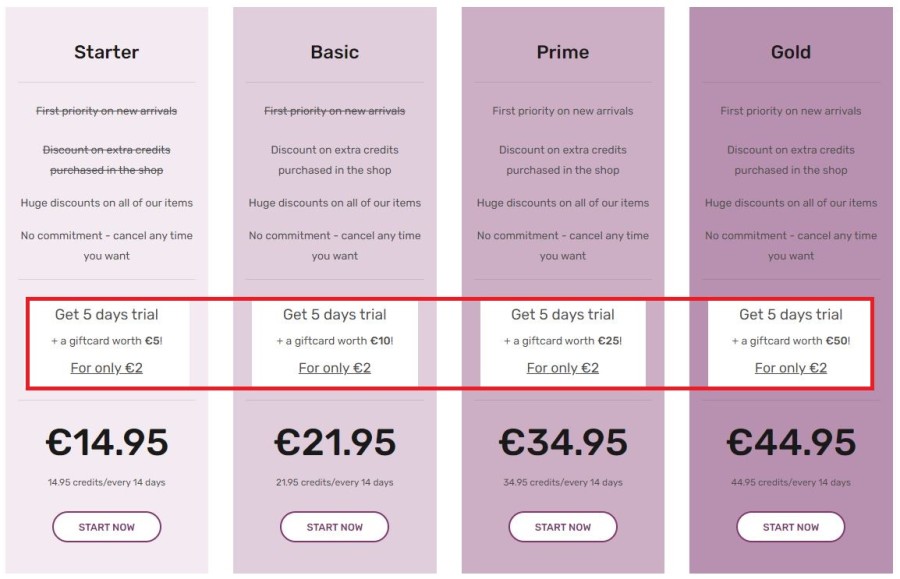Select the Basic plan heading

334,52
